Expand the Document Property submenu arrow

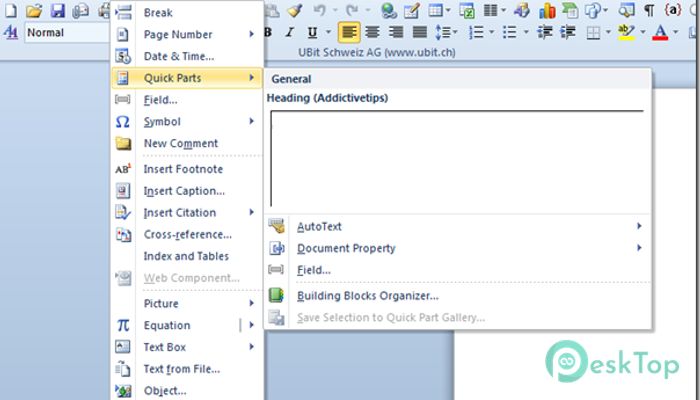click(639, 248)
